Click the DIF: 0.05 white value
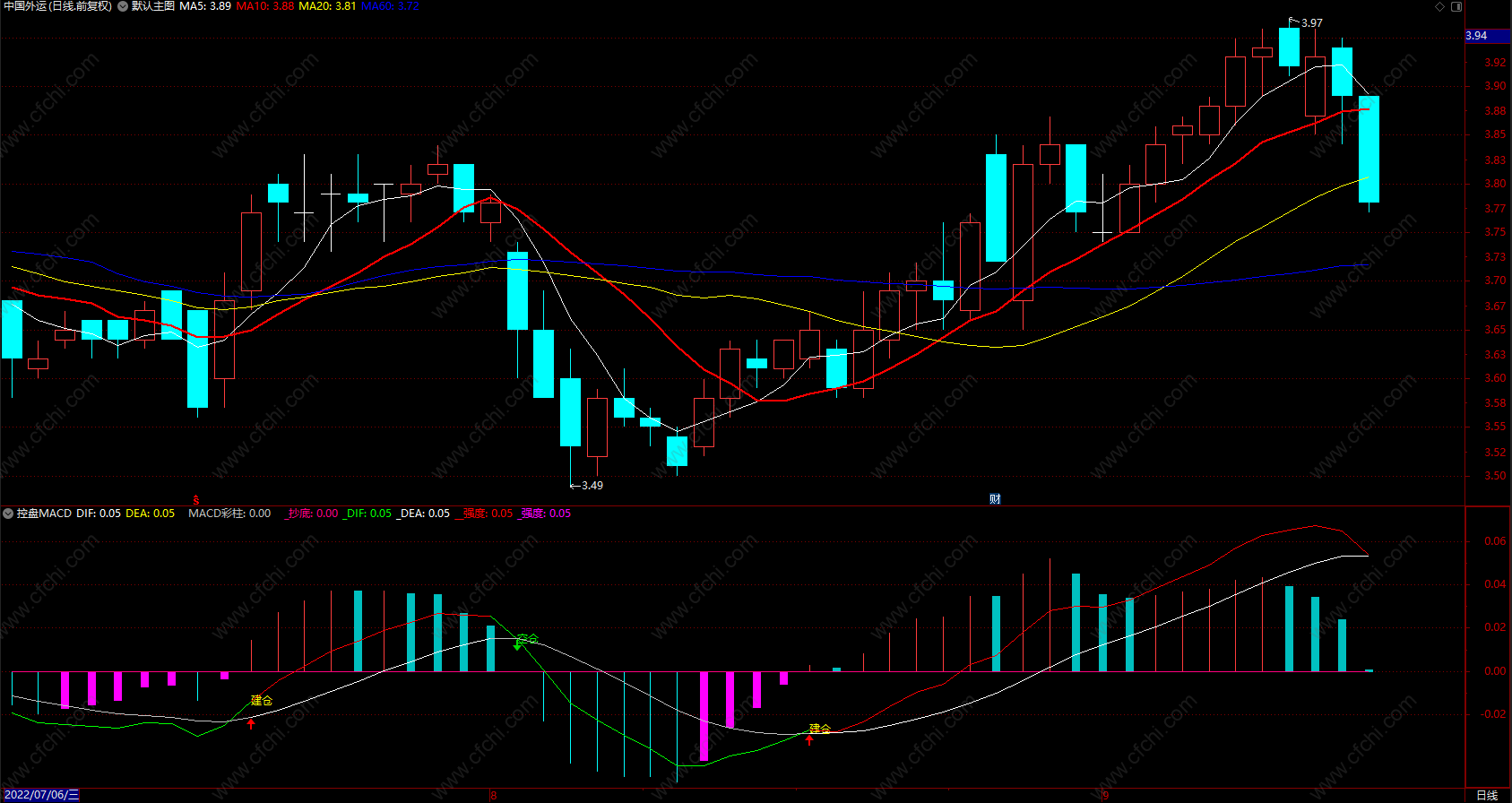The width and height of the screenshot is (1512, 803). click(x=99, y=514)
